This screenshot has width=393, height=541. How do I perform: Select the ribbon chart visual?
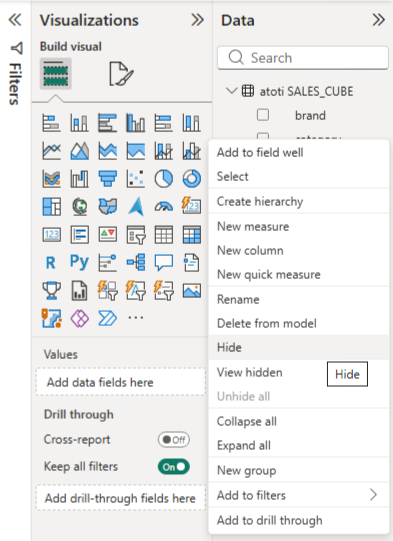tap(51, 179)
